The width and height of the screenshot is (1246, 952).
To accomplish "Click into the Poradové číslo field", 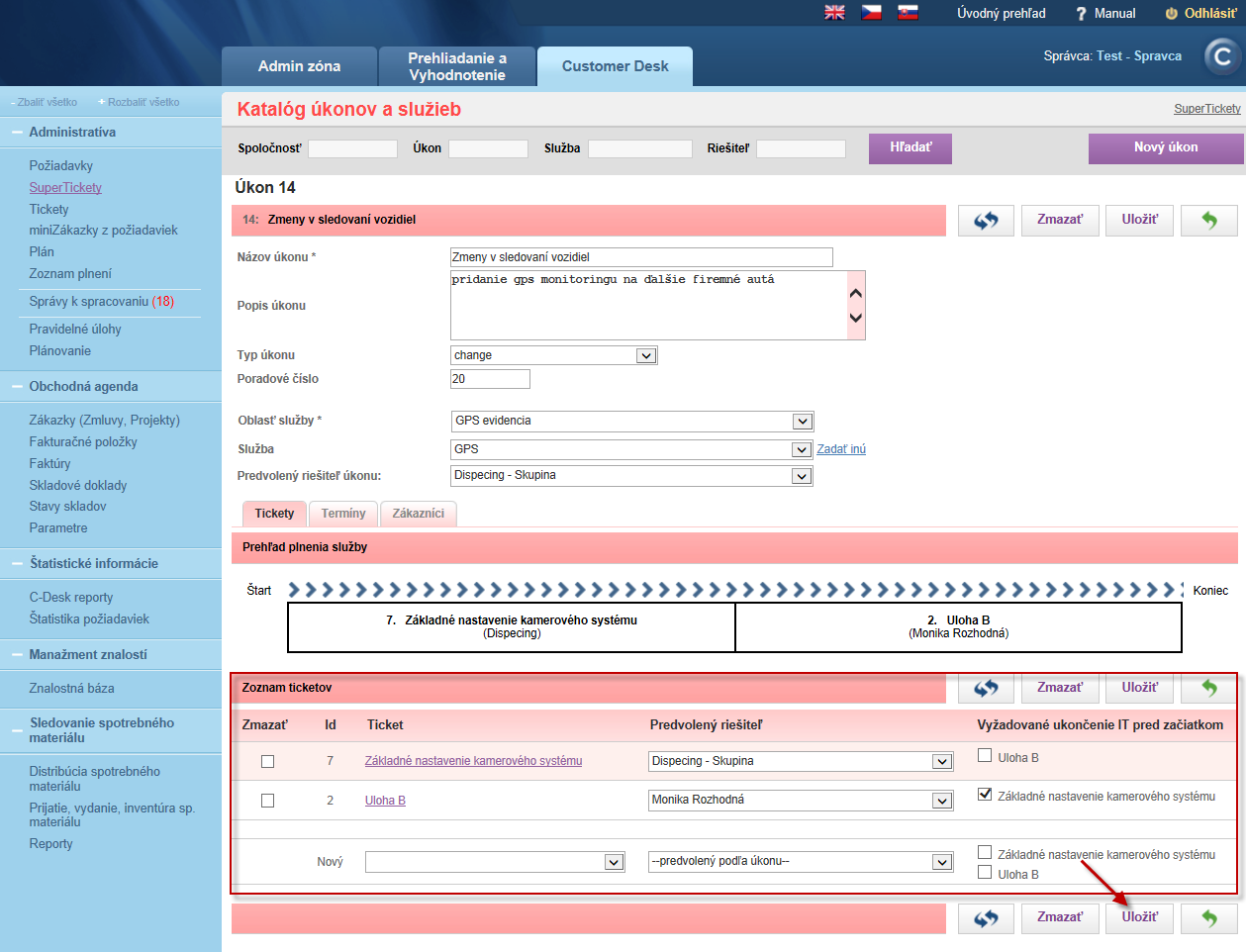I will 490,379.
